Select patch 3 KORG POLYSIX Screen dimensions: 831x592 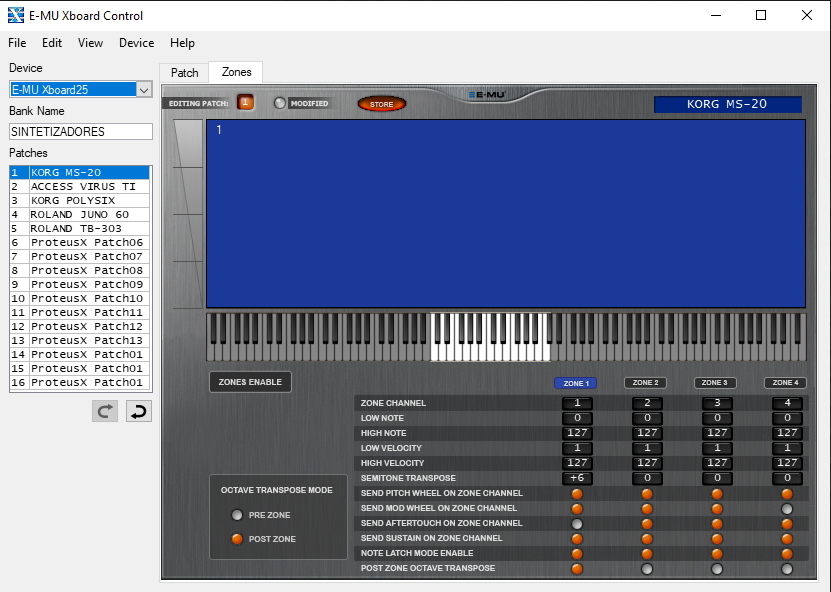[79, 200]
